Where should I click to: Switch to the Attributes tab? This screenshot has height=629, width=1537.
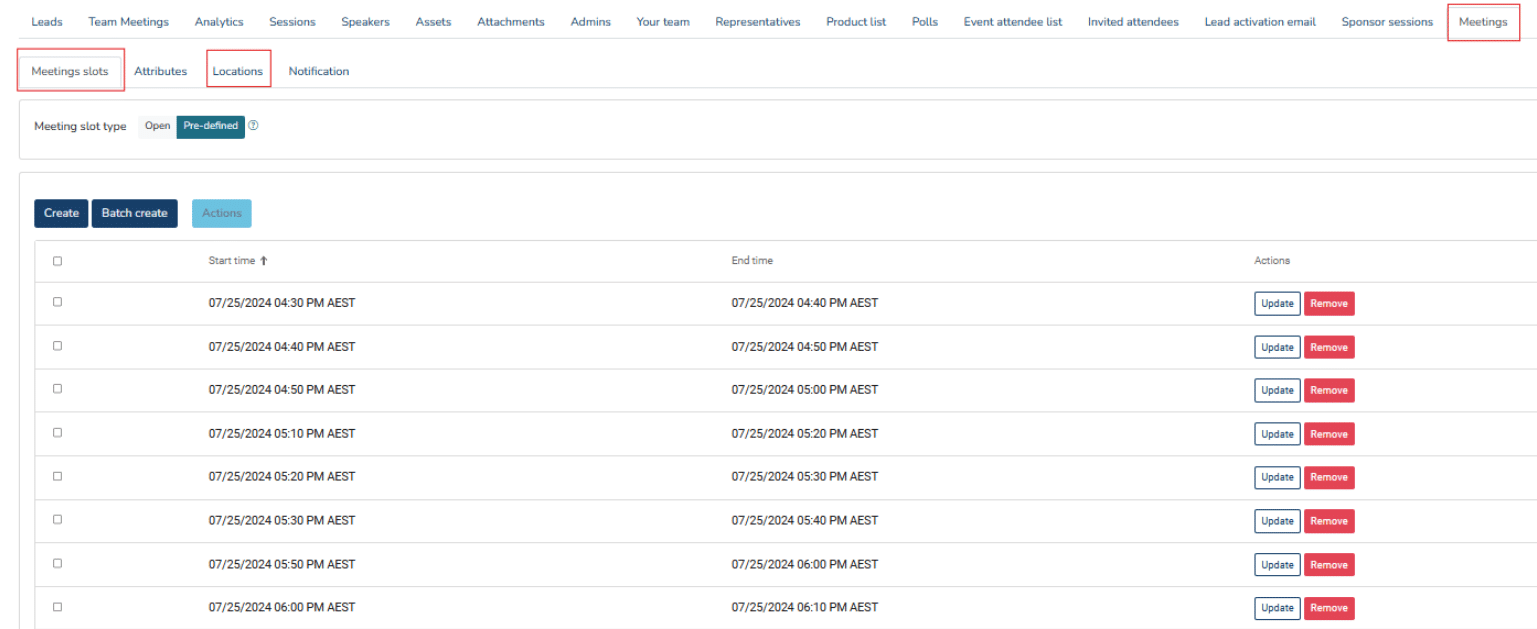(x=160, y=71)
